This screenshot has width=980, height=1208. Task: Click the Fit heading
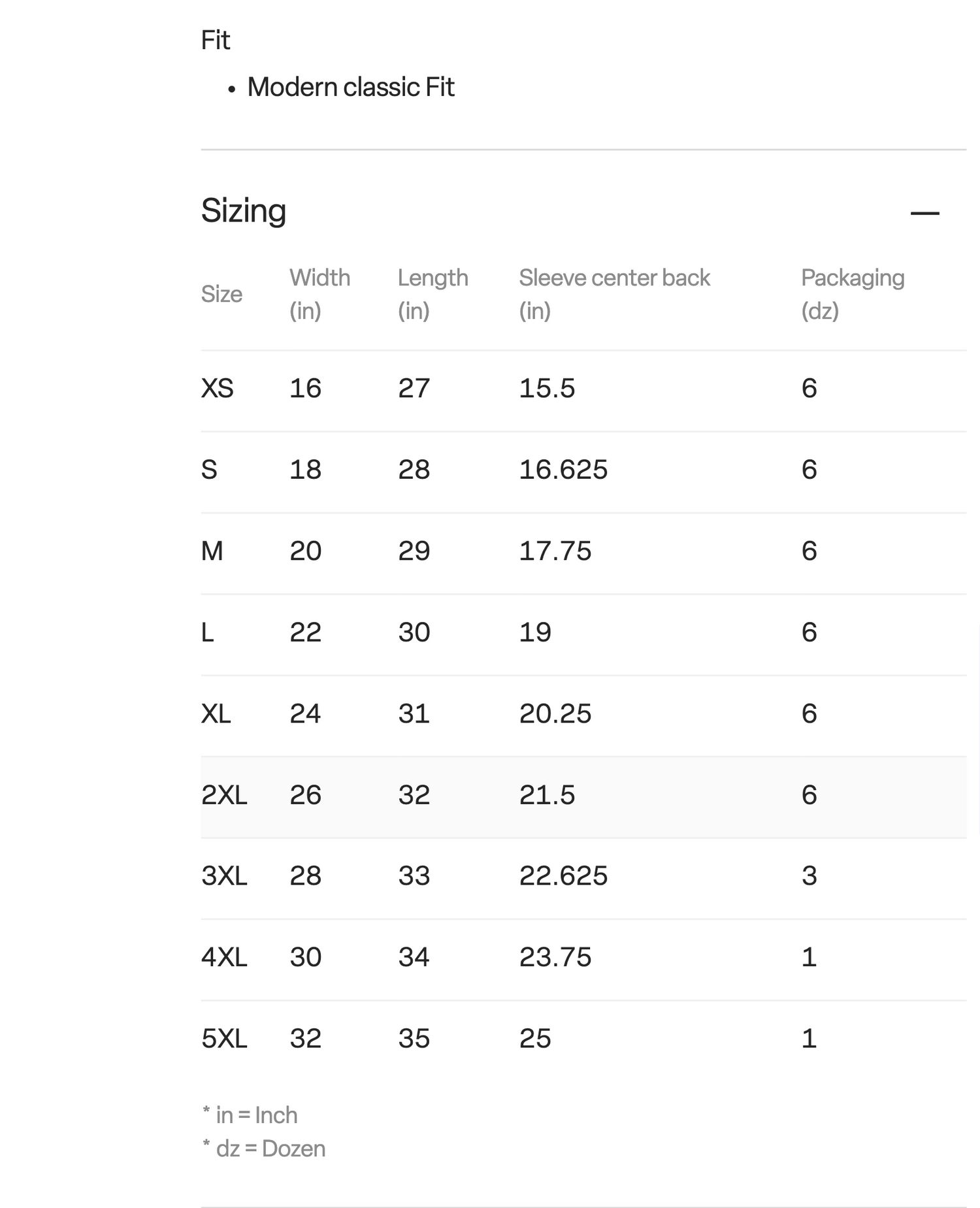tap(216, 41)
